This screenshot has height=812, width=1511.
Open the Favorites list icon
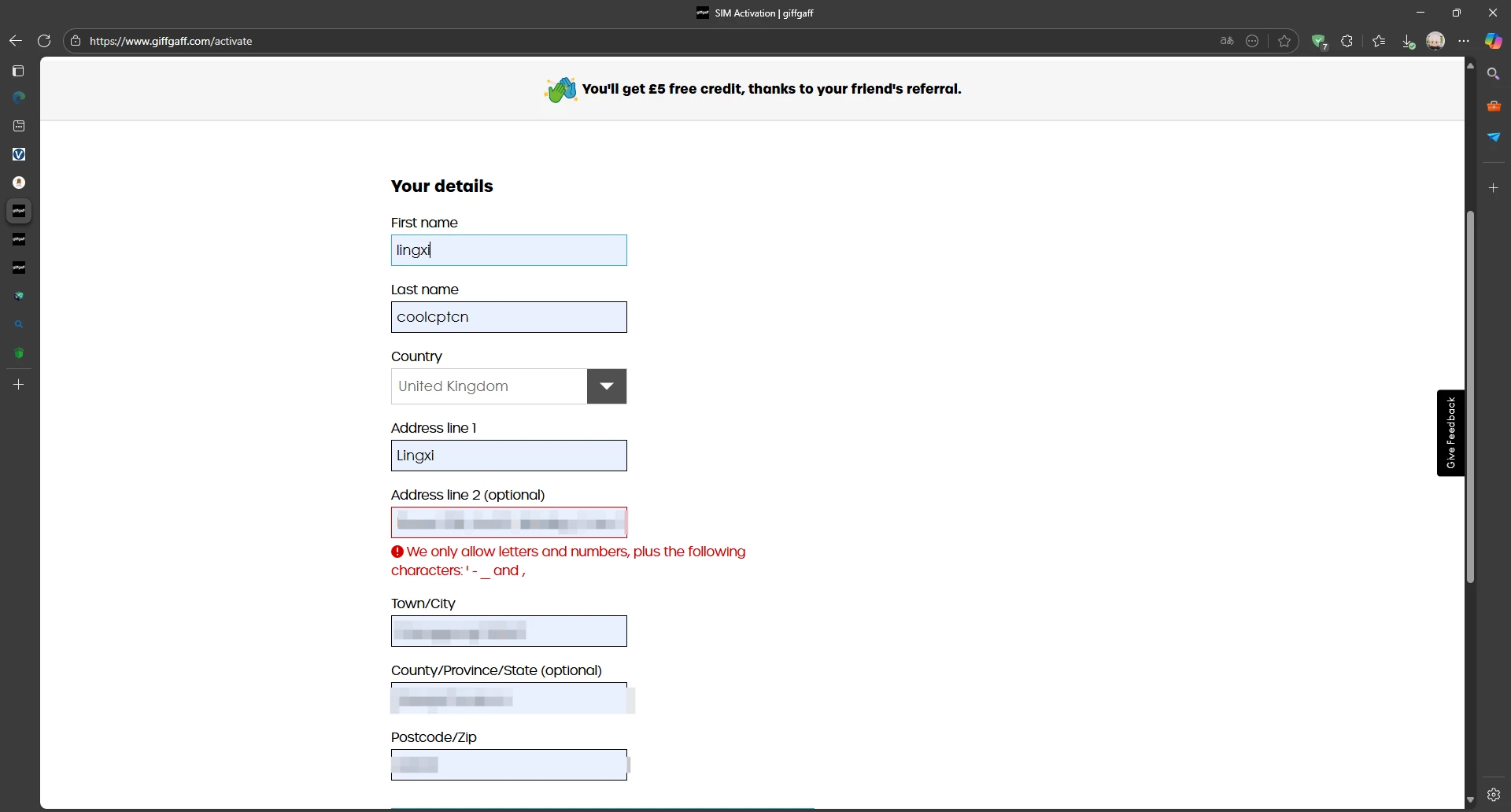1378,41
